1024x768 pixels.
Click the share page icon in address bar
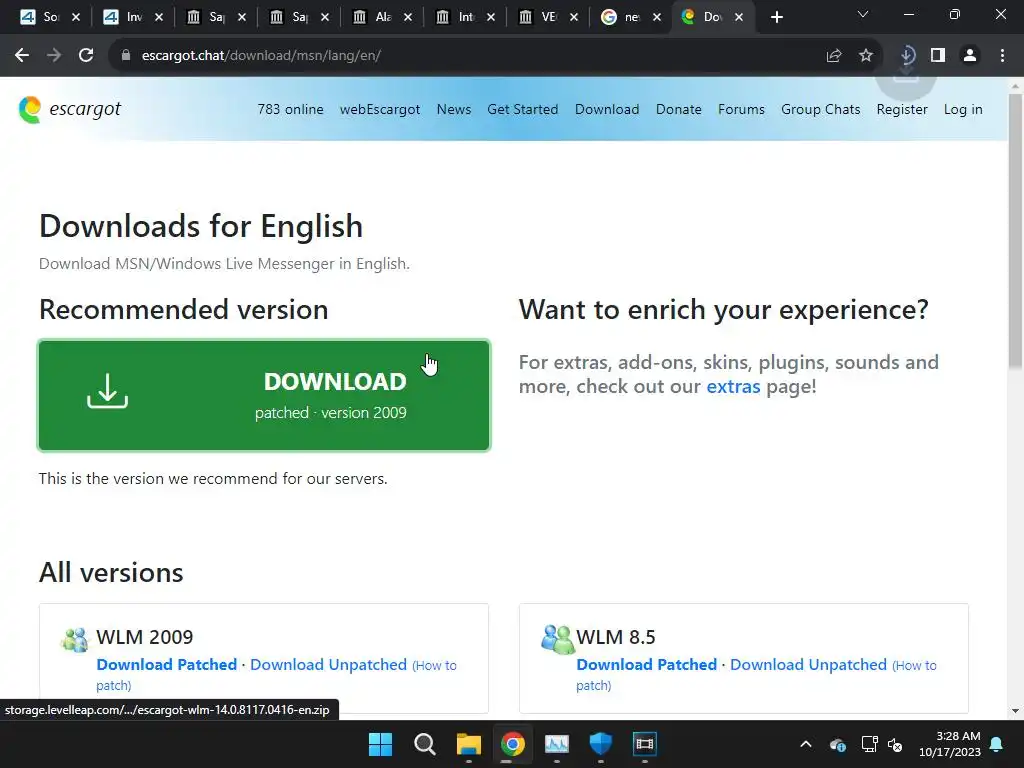834,56
